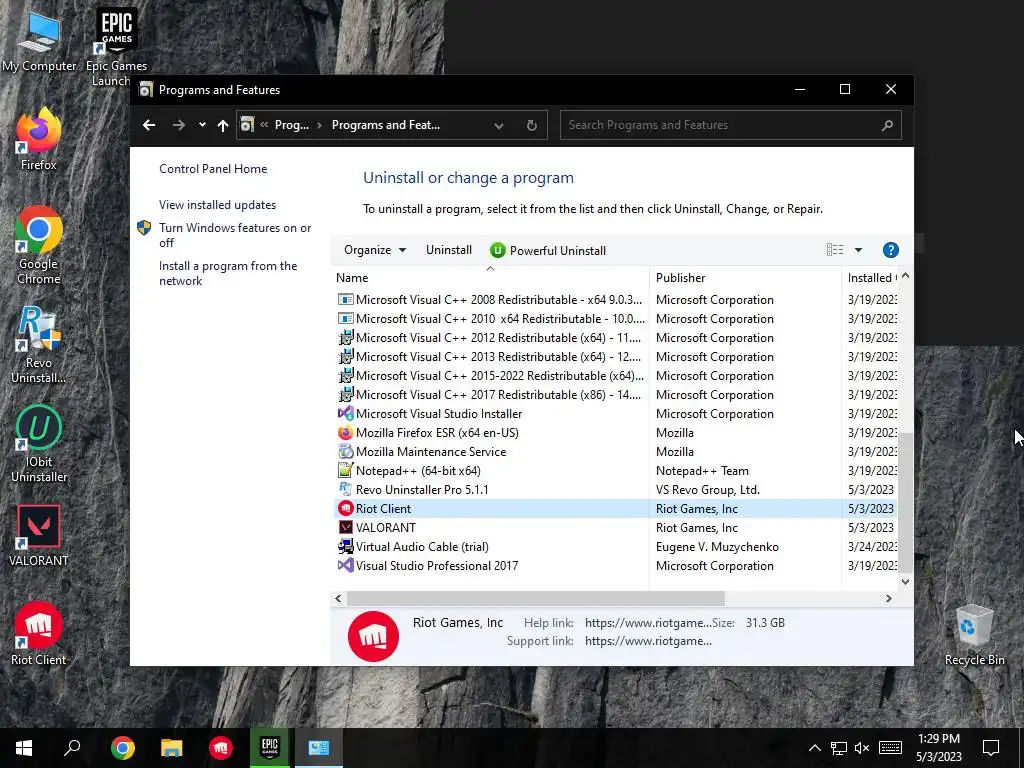This screenshot has height=768, width=1024.
Task: Launch Epic Games Launcher desktop shortcut
Action: pyautogui.click(x=116, y=46)
